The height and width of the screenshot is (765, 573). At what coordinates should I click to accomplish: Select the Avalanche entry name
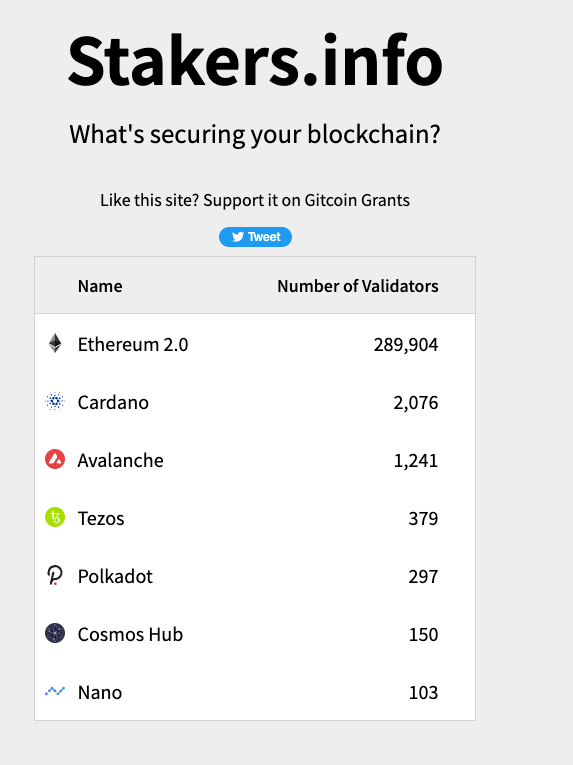coord(121,461)
